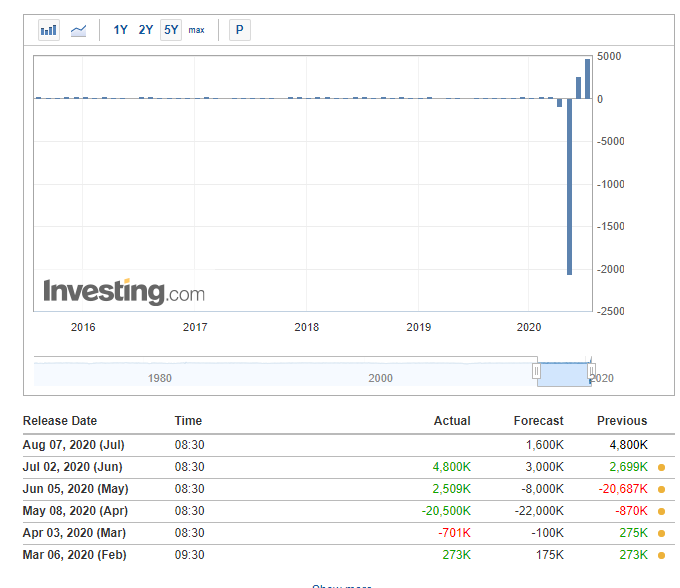Screen dimensions: 680x588
Task: Select the 1Y time range
Action: click(x=120, y=30)
